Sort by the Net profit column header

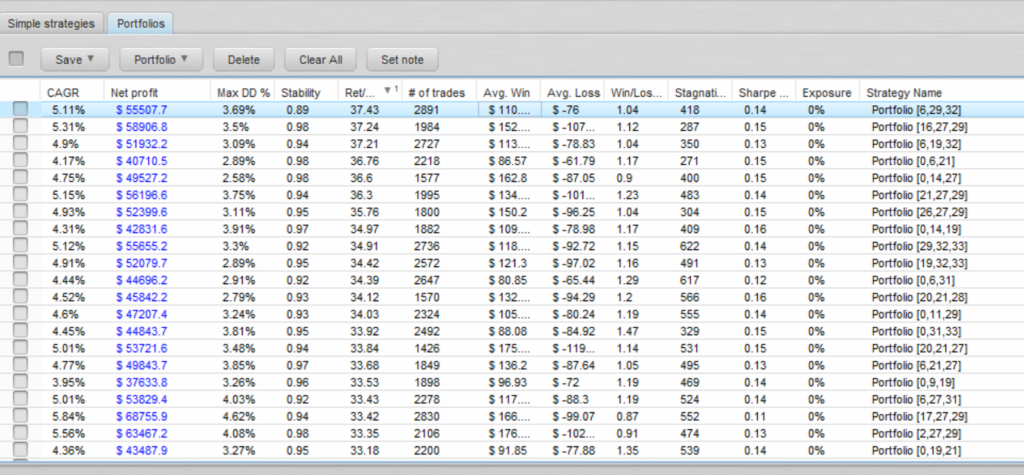[x=137, y=92]
